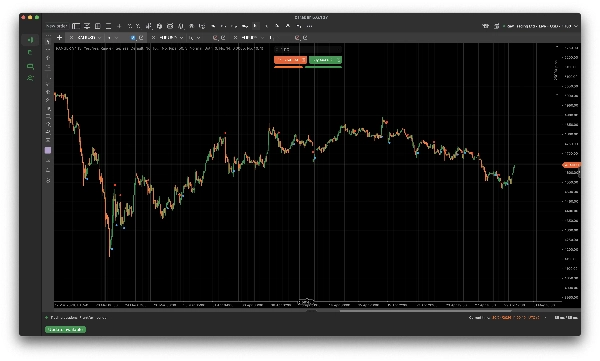Open the people-shaped icon in the left sidebar
Screen dimensions: 600x361
[30, 78]
